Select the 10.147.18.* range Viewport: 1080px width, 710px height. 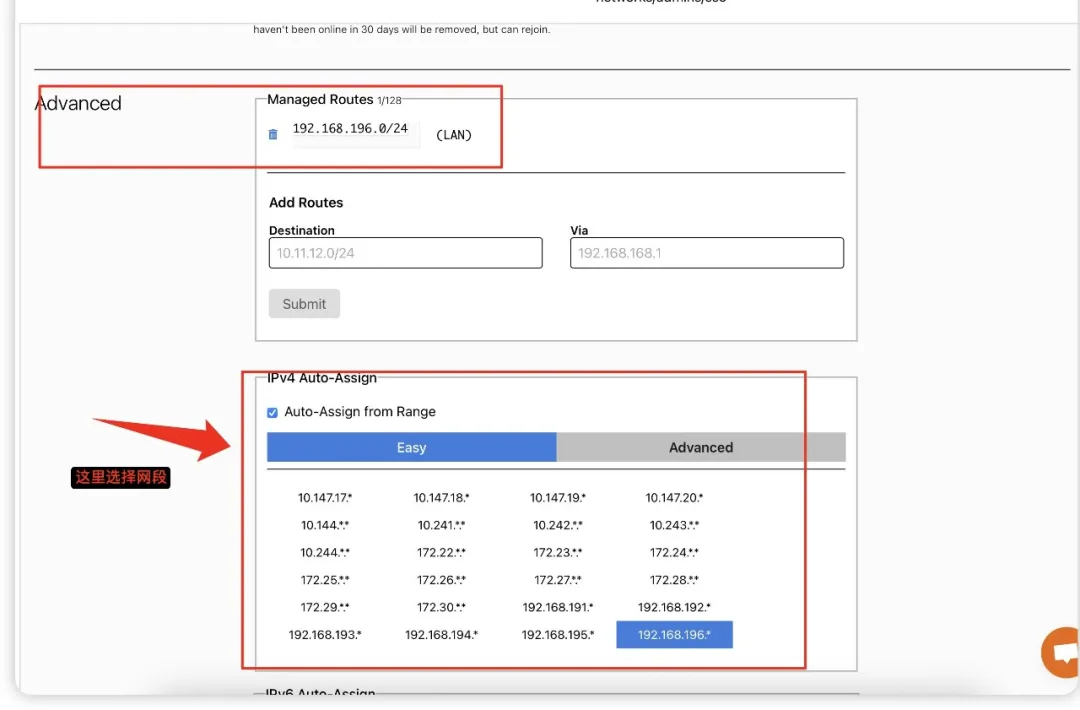point(442,497)
